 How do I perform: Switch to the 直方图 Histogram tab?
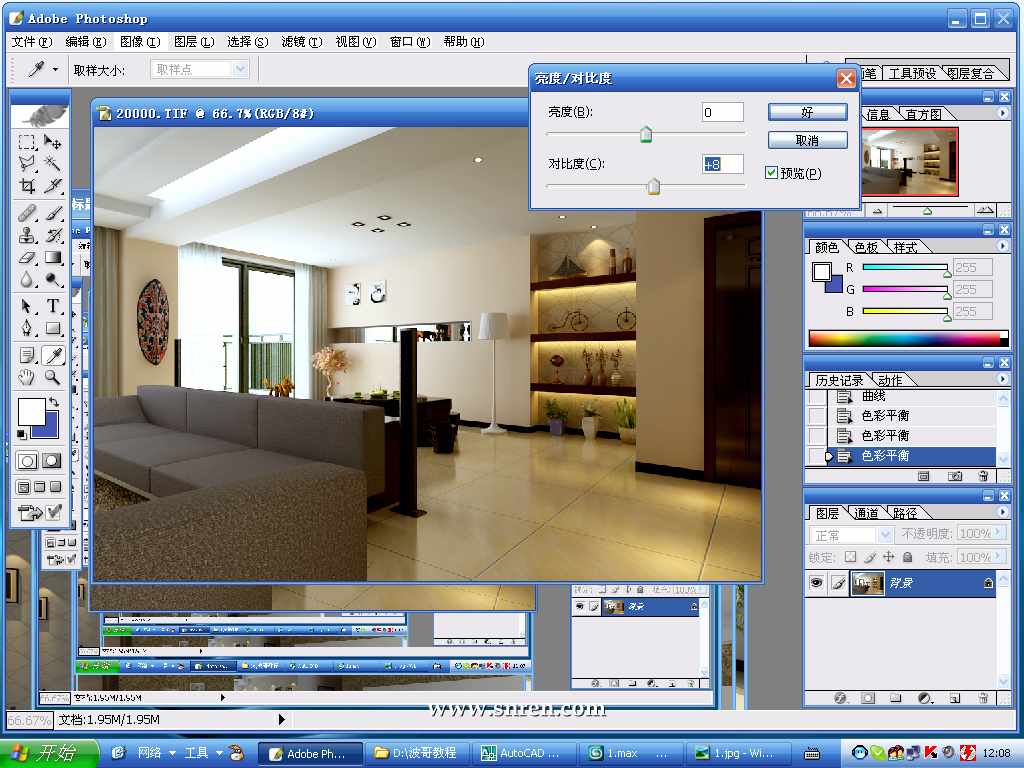[x=923, y=114]
